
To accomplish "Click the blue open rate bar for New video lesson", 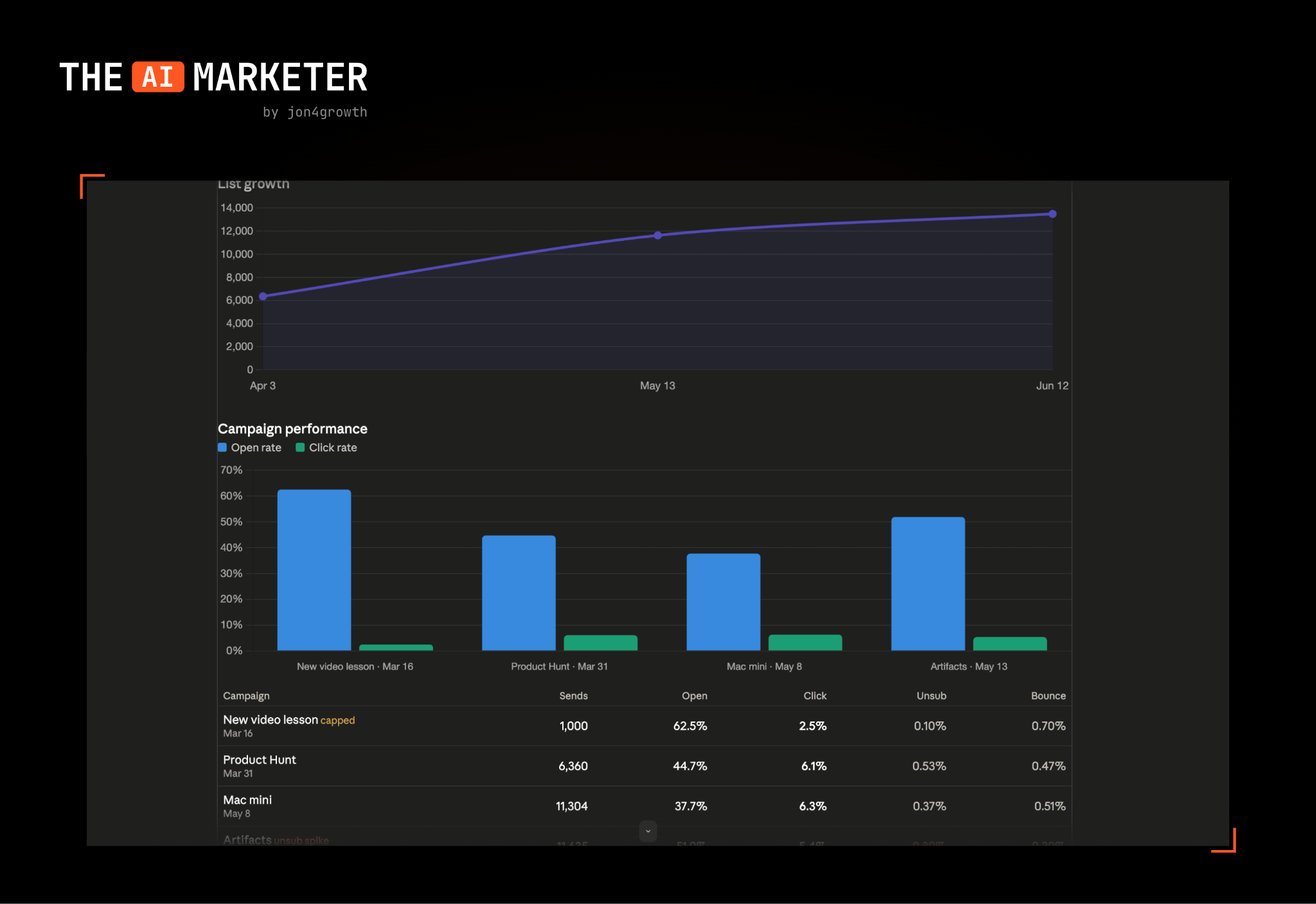I will click(314, 570).
